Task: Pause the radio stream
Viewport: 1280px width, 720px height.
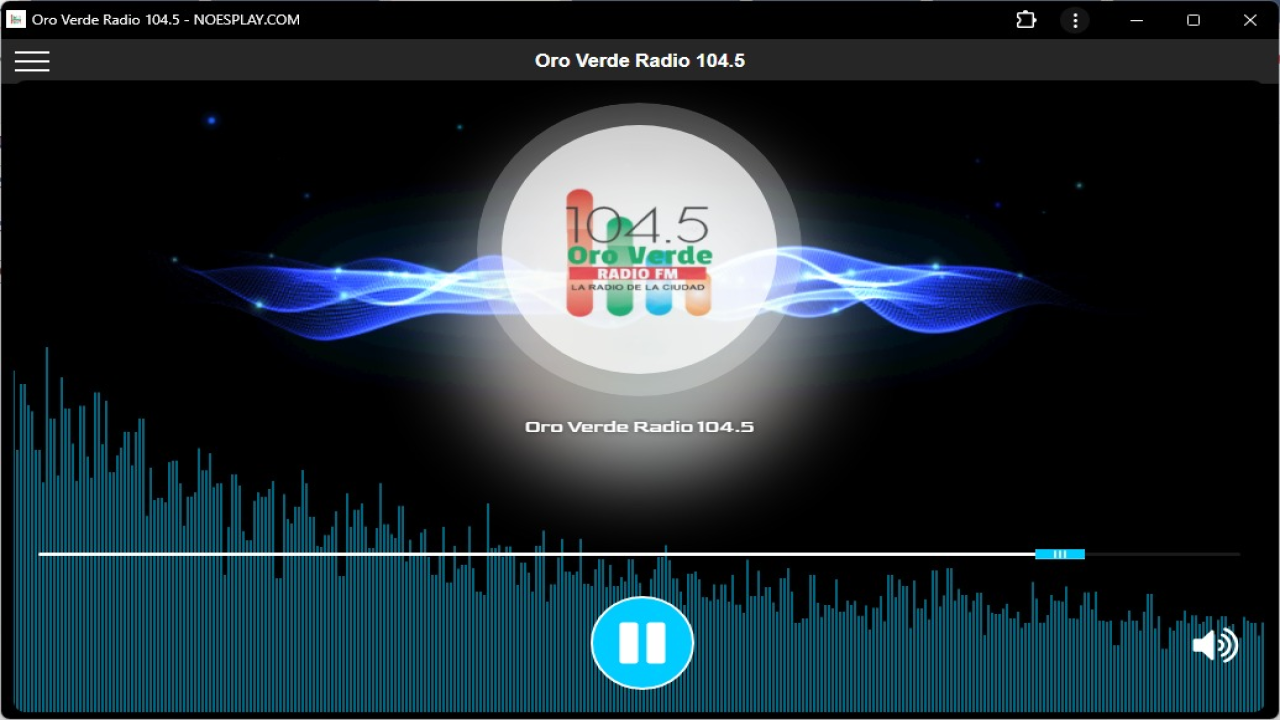Action: 641,643
